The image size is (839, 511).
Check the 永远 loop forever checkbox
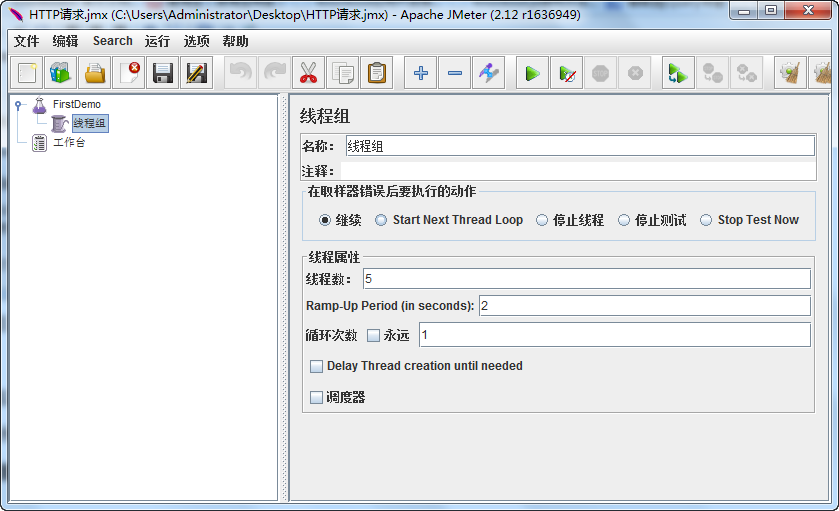373,335
